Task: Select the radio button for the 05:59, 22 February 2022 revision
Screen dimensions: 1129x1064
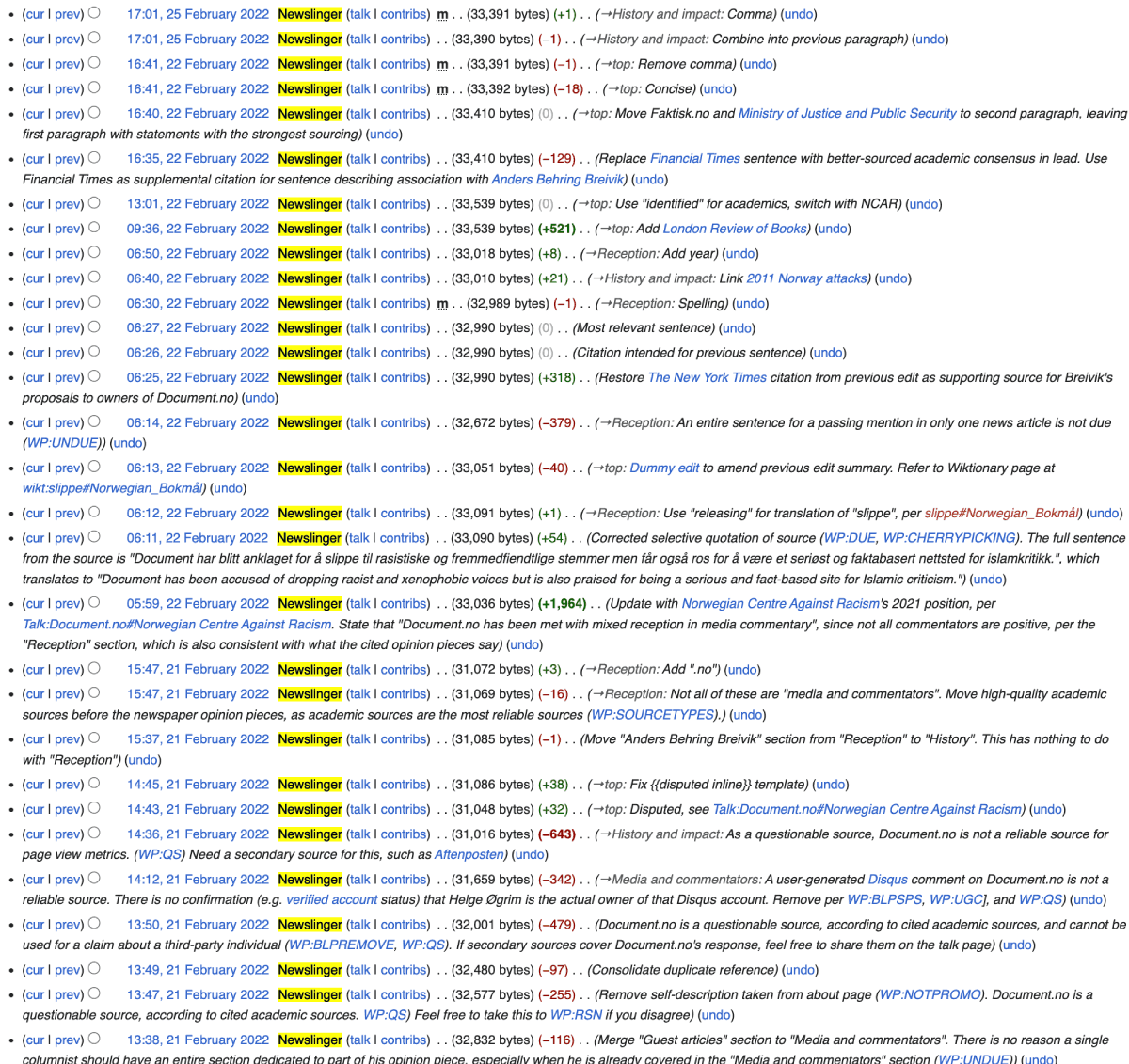Action: (x=94, y=603)
